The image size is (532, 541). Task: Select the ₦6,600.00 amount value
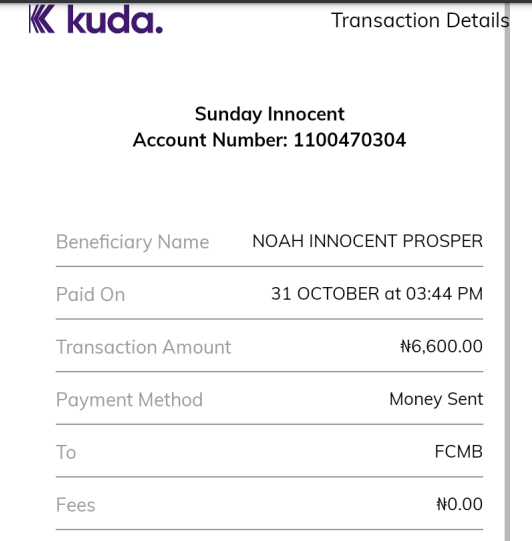tap(441, 346)
